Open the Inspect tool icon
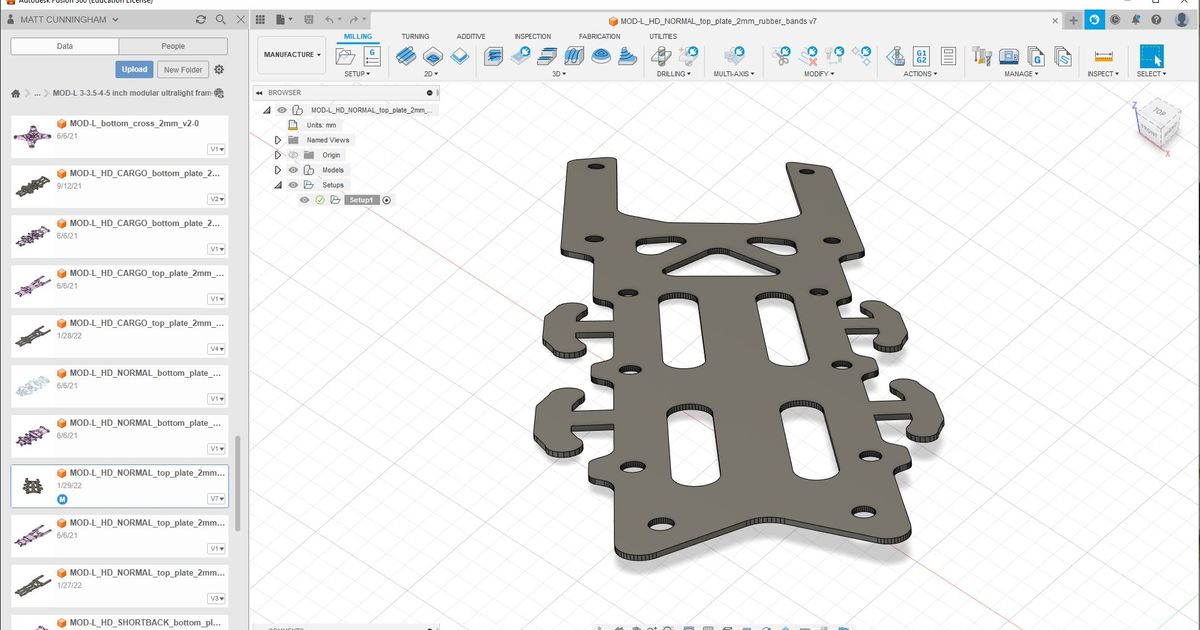The width and height of the screenshot is (1200, 630). pos(1103,57)
